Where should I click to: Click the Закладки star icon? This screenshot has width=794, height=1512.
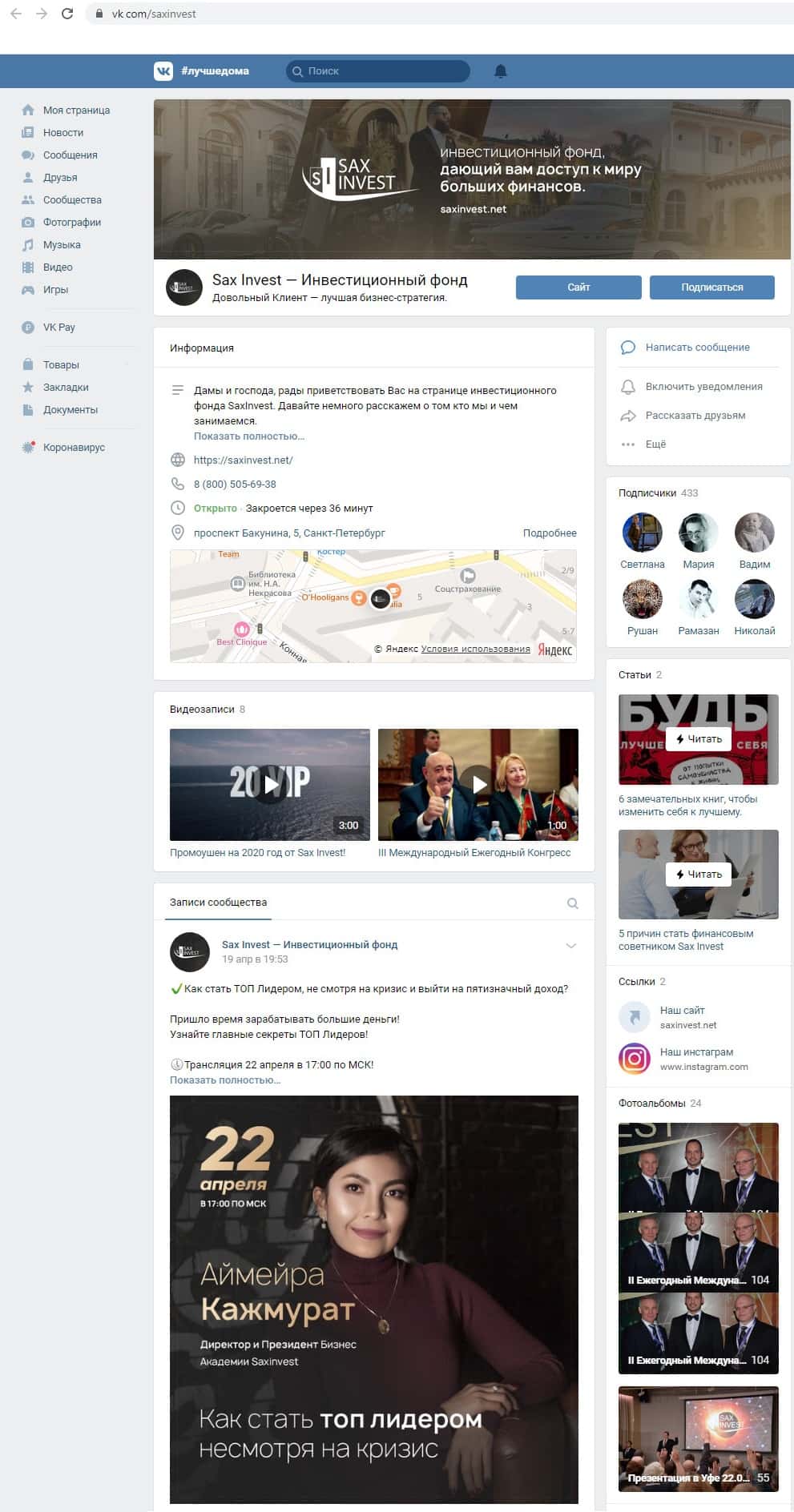pyautogui.click(x=28, y=388)
